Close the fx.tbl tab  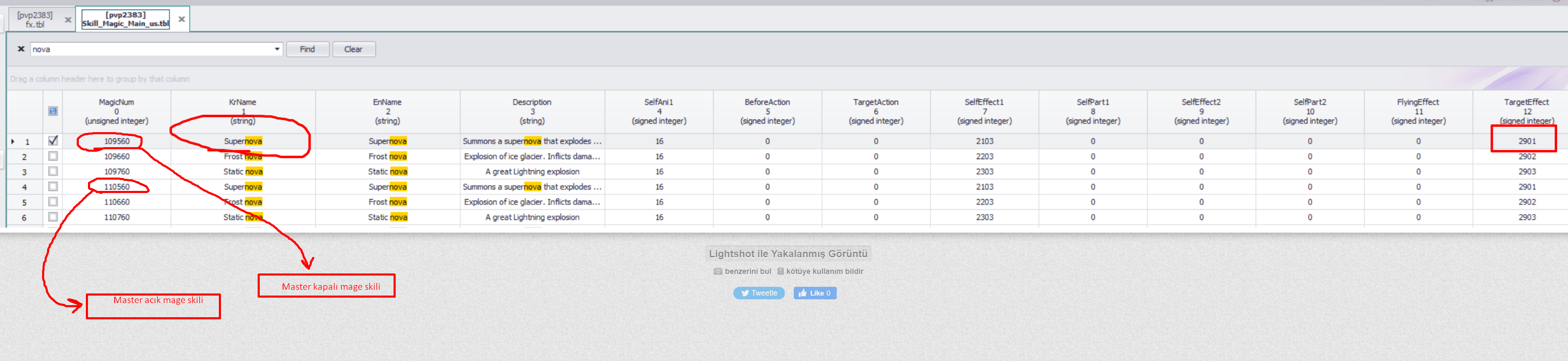(x=68, y=20)
